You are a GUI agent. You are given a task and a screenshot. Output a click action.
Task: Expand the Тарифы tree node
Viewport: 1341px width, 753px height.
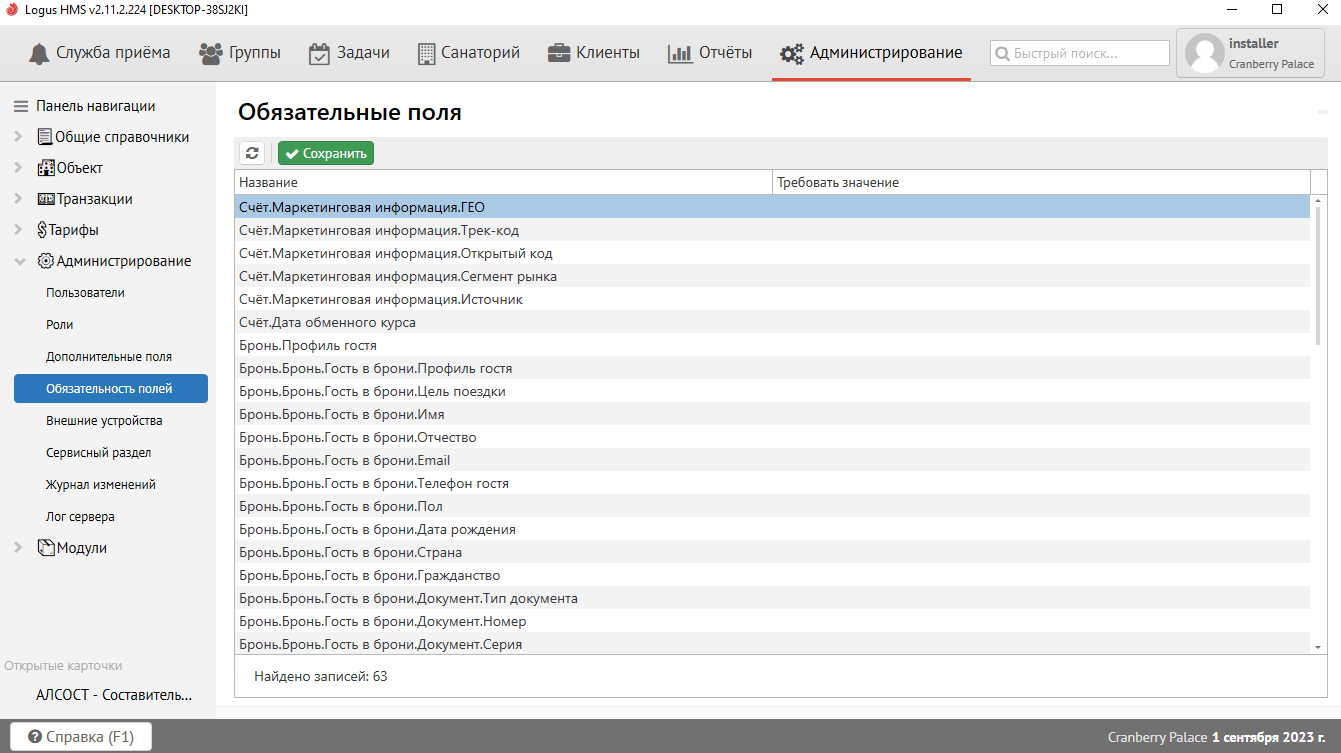(19, 230)
